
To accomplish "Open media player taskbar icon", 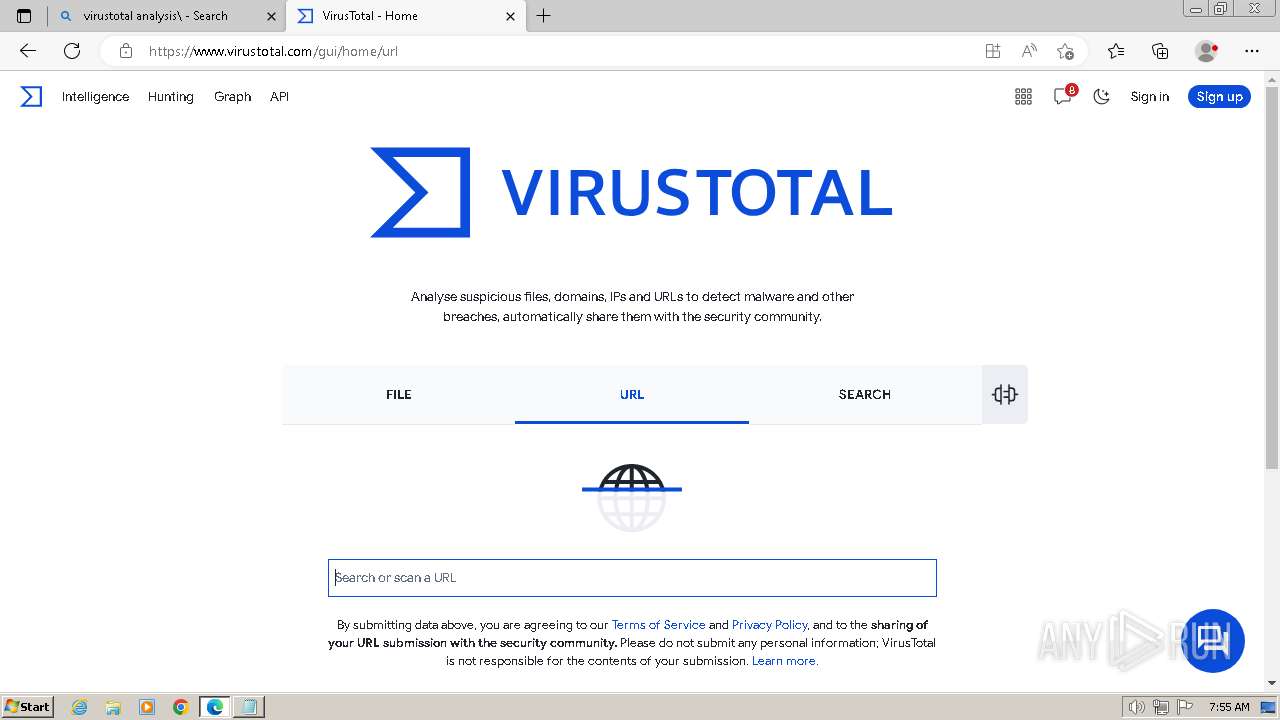I will click(147, 707).
